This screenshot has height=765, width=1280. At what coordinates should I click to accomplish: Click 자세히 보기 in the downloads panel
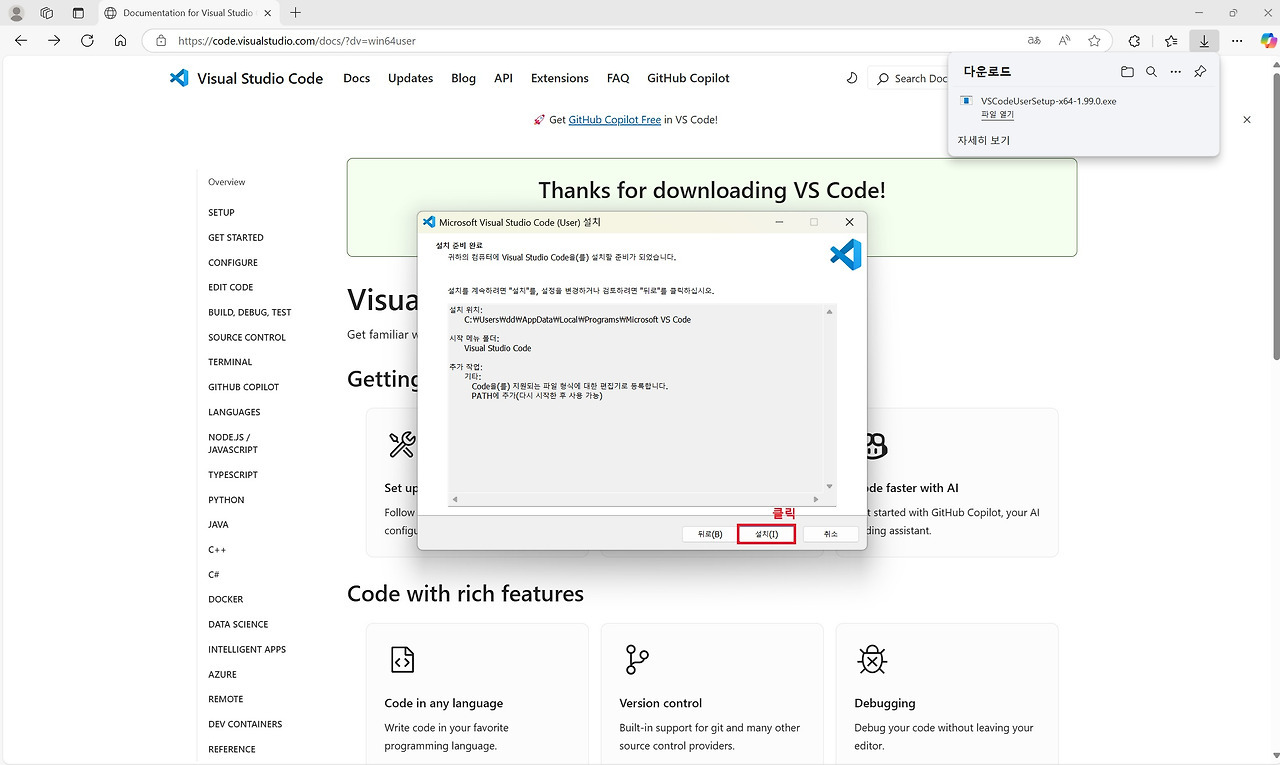tap(984, 141)
